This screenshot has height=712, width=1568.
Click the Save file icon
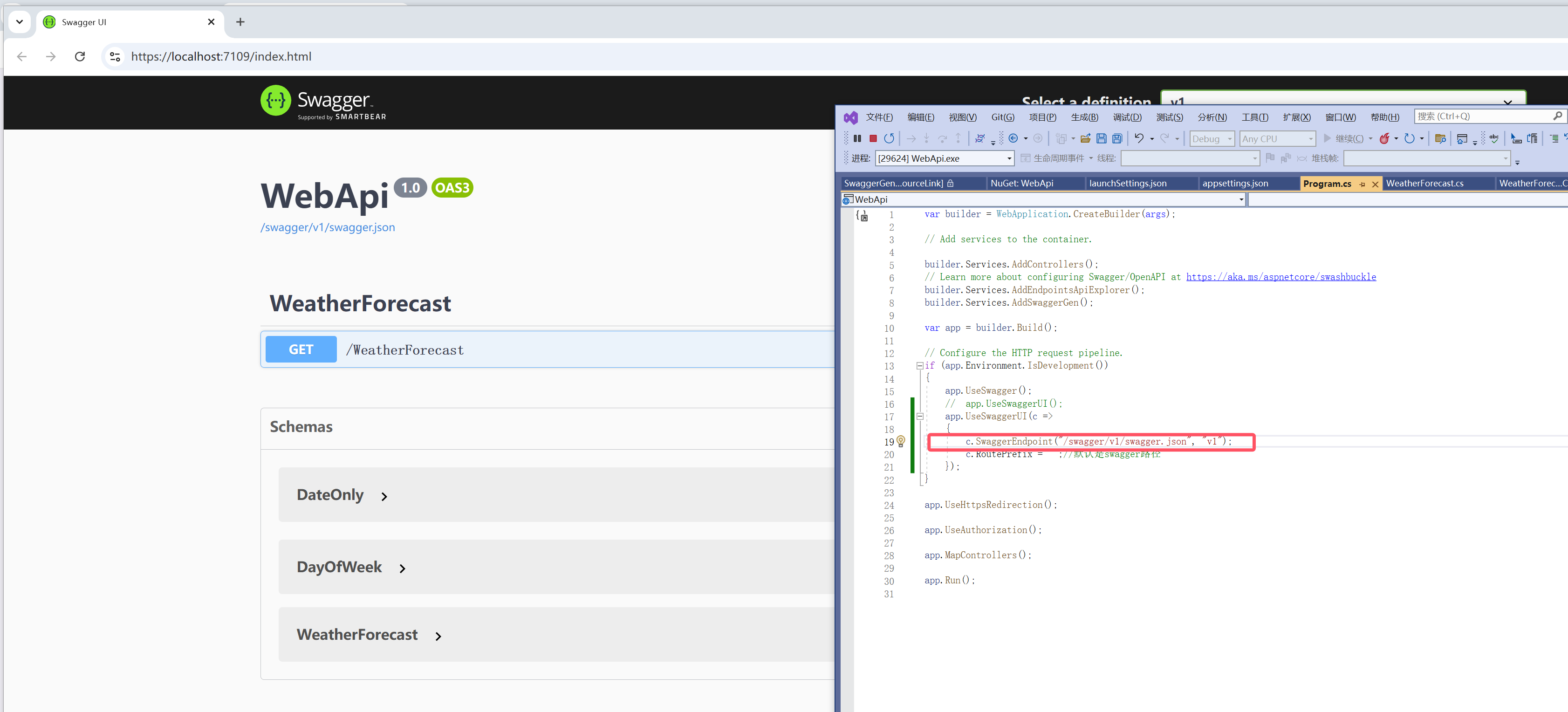pyautogui.click(x=1101, y=139)
